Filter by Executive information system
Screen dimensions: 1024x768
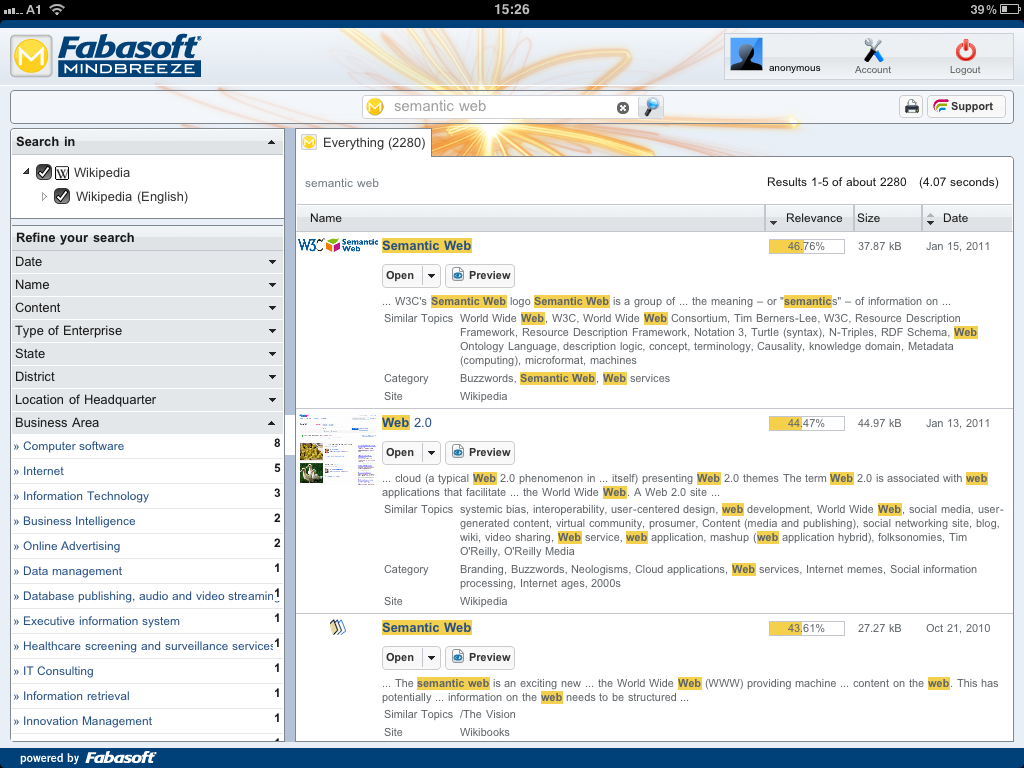[101, 621]
